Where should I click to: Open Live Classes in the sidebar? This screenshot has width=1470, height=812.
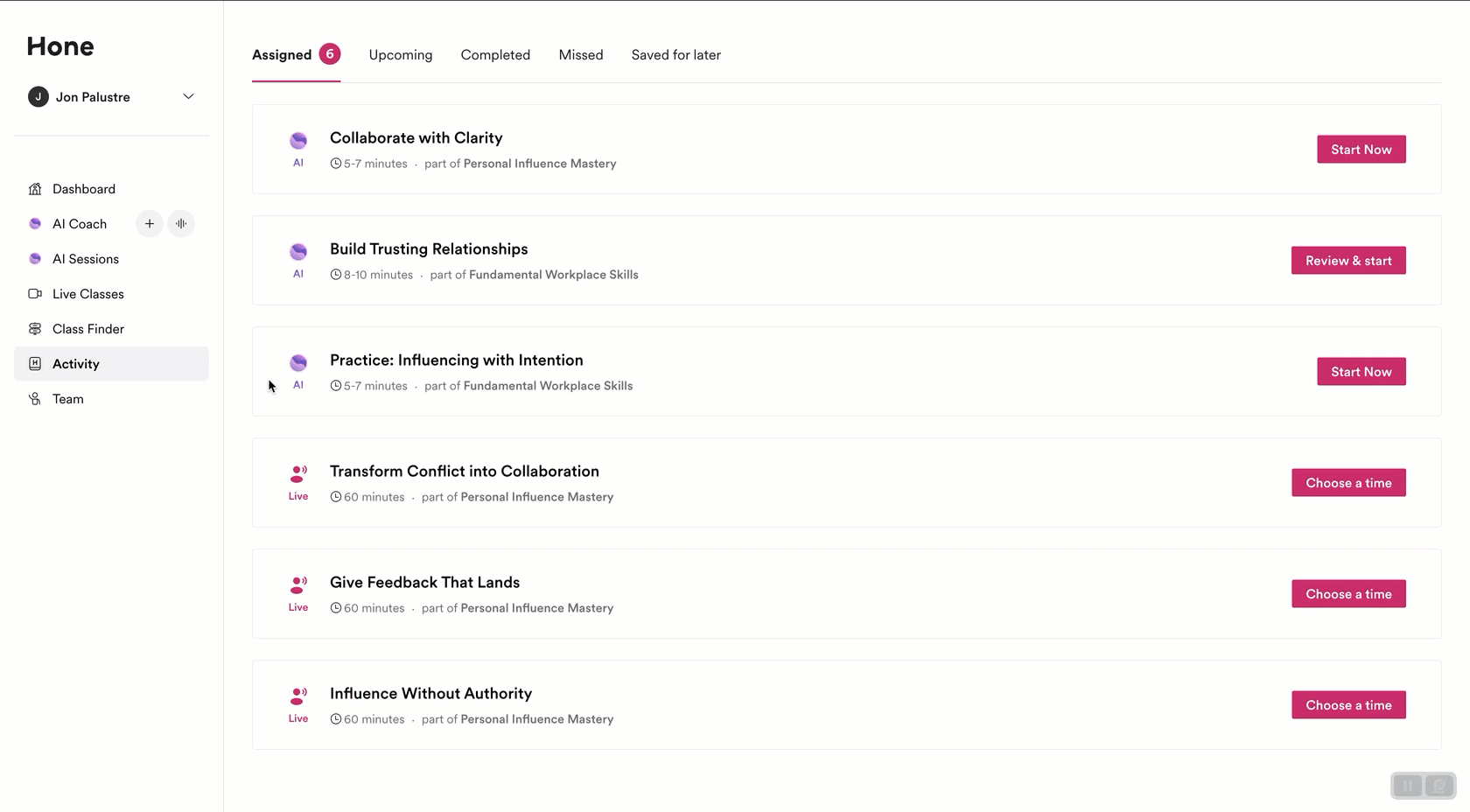(x=87, y=294)
